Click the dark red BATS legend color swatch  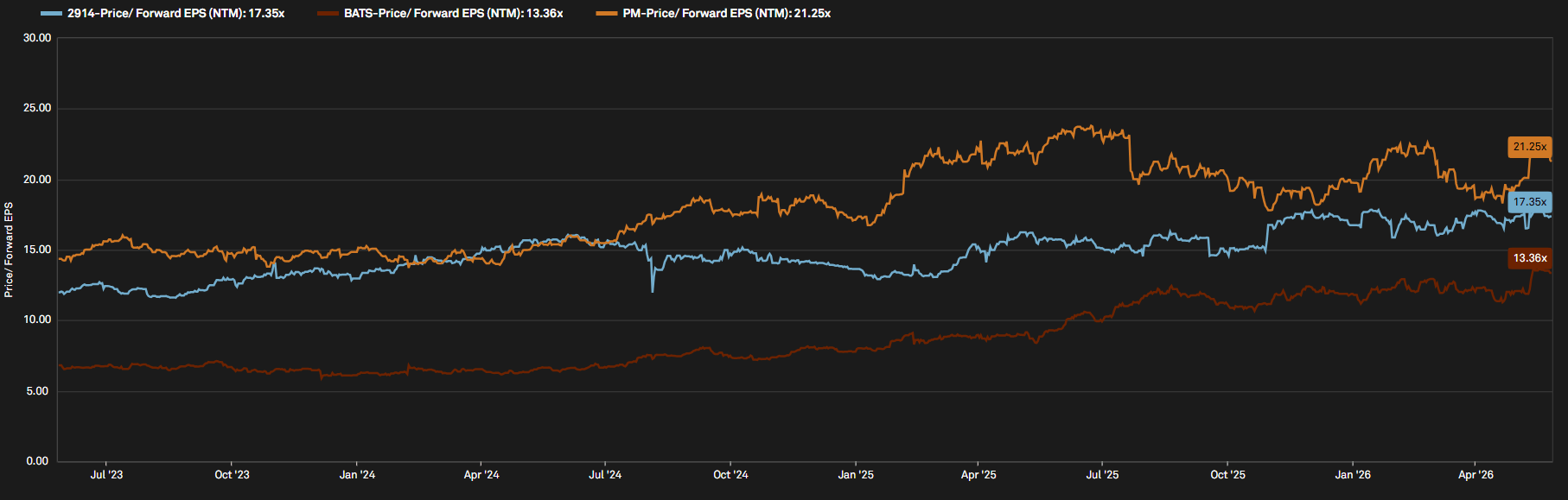pos(328,14)
